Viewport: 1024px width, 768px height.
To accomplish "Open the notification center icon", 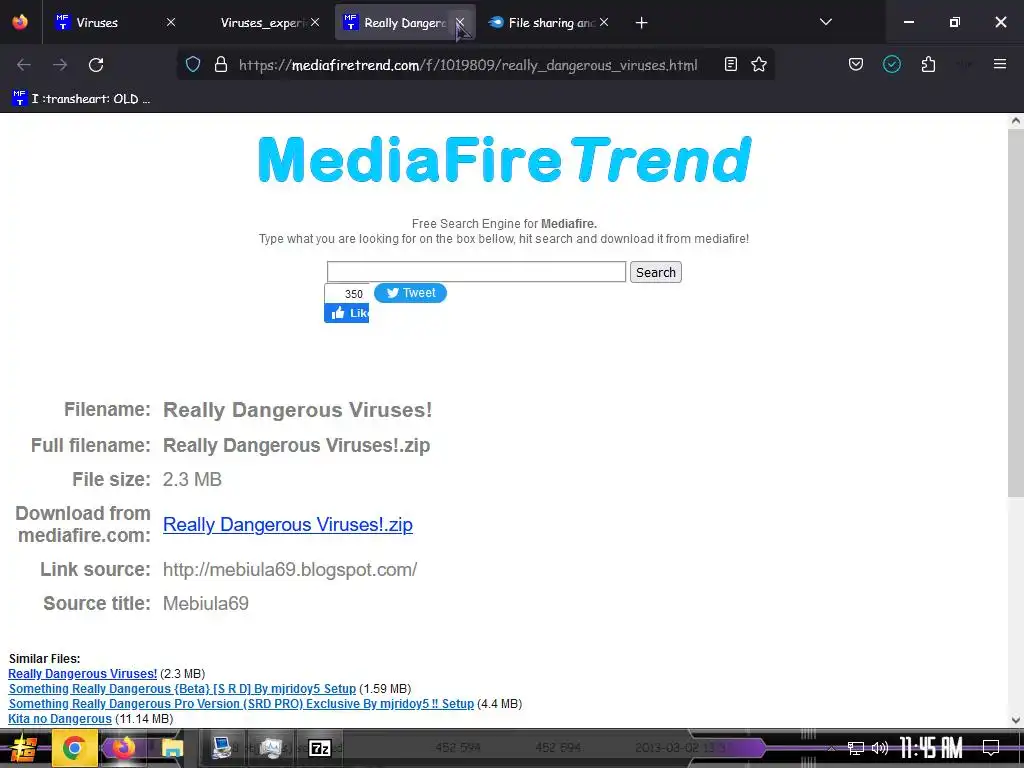I will click(991, 748).
